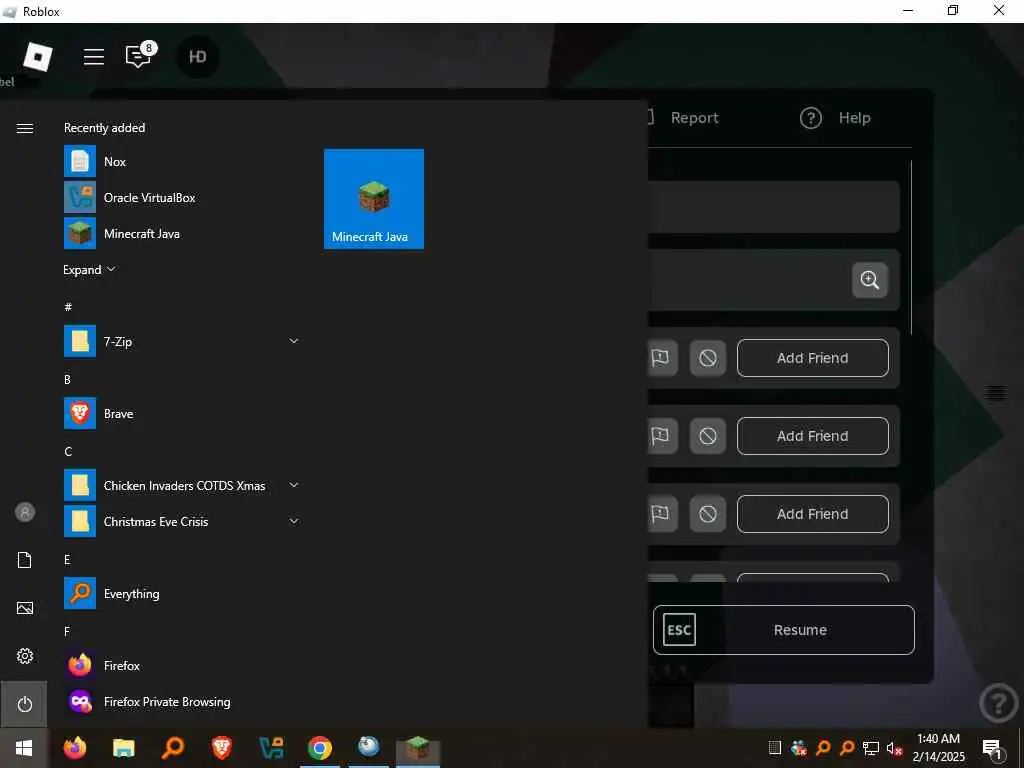The width and height of the screenshot is (1024, 768).
Task: Launch Brave from the Start list
Action: pos(183,413)
